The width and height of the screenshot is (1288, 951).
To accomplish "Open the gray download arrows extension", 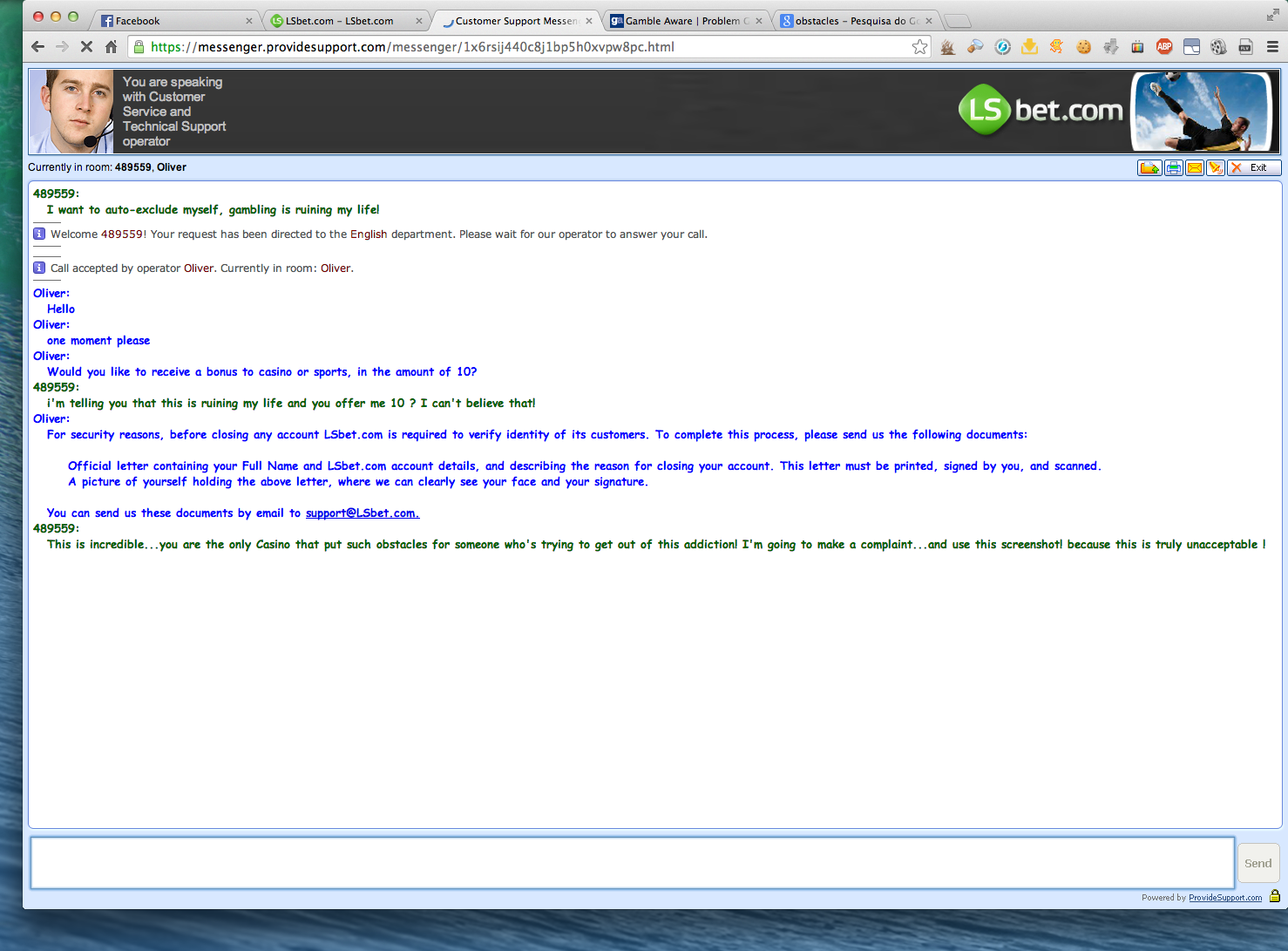I will [x=1110, y=47].
